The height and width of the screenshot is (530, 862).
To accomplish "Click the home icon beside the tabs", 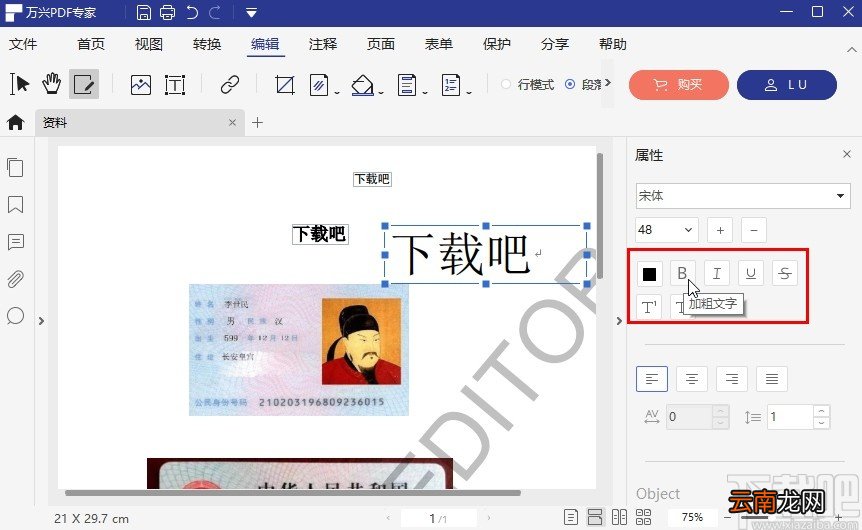I will 15,122.
